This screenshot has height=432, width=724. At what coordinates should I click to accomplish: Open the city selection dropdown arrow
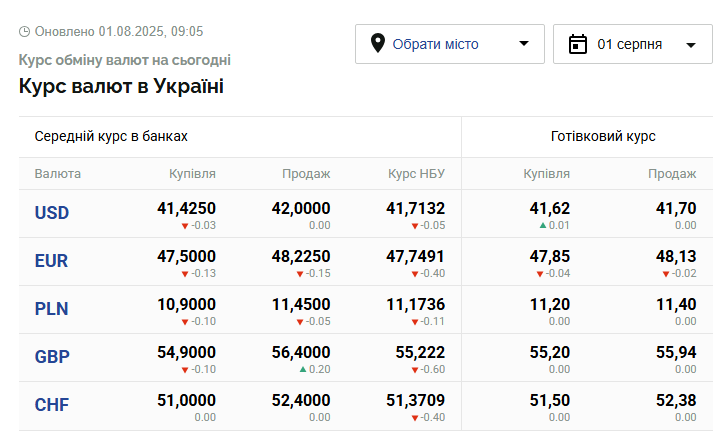pos(524,44)
